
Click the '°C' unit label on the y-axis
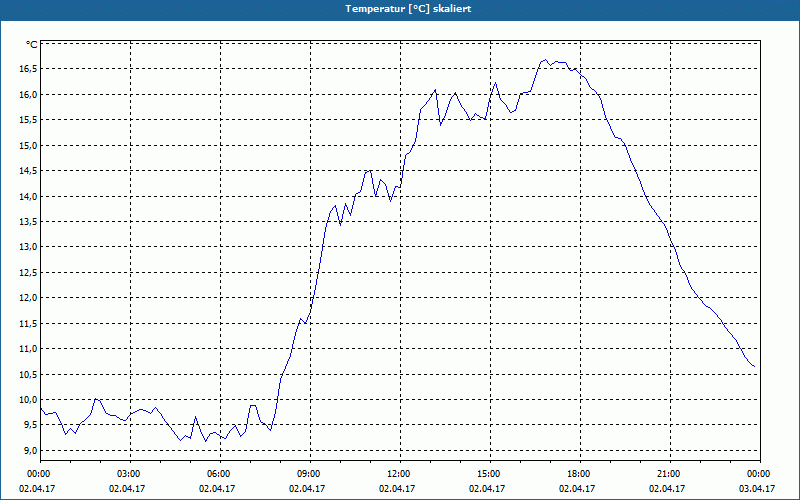click(31, 45)
